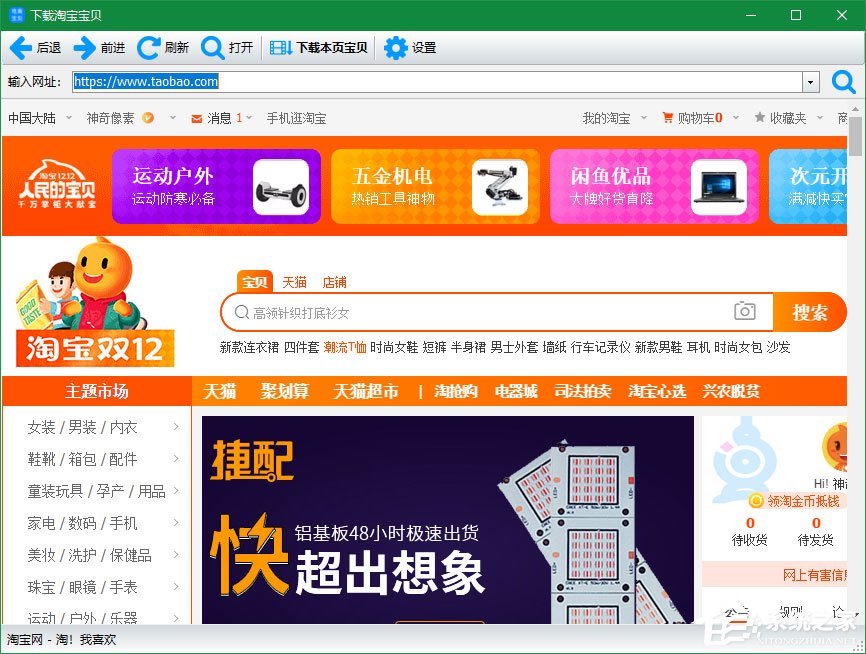866x654 pixels.
Task: Click 美妆 / 洗护 / 保健品 category
Action: point(89,555)
